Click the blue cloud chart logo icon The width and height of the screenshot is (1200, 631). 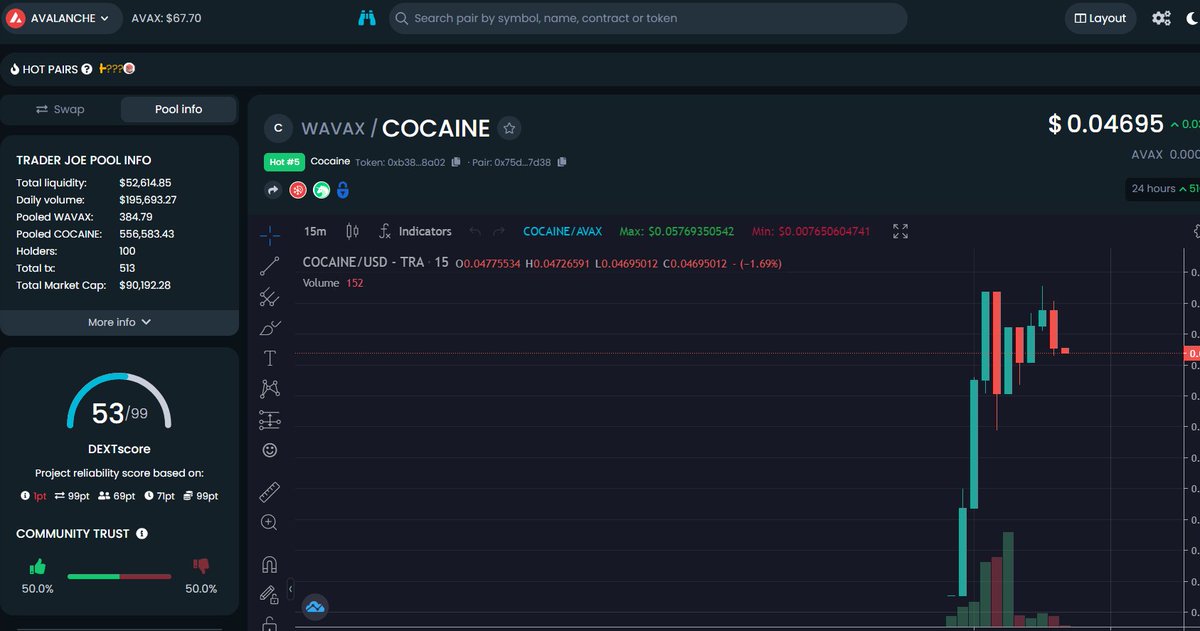coord(315,606)
